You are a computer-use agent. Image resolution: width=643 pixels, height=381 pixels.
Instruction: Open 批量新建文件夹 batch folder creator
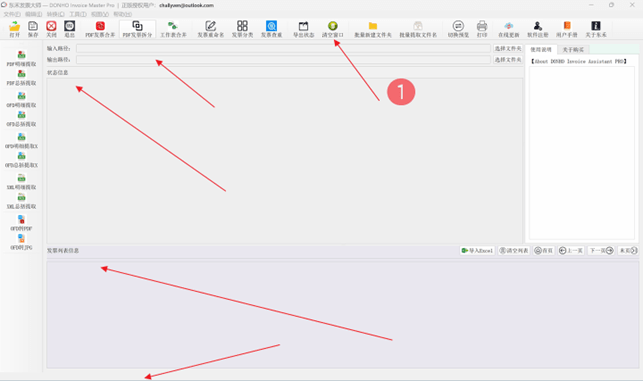point(373,30)
